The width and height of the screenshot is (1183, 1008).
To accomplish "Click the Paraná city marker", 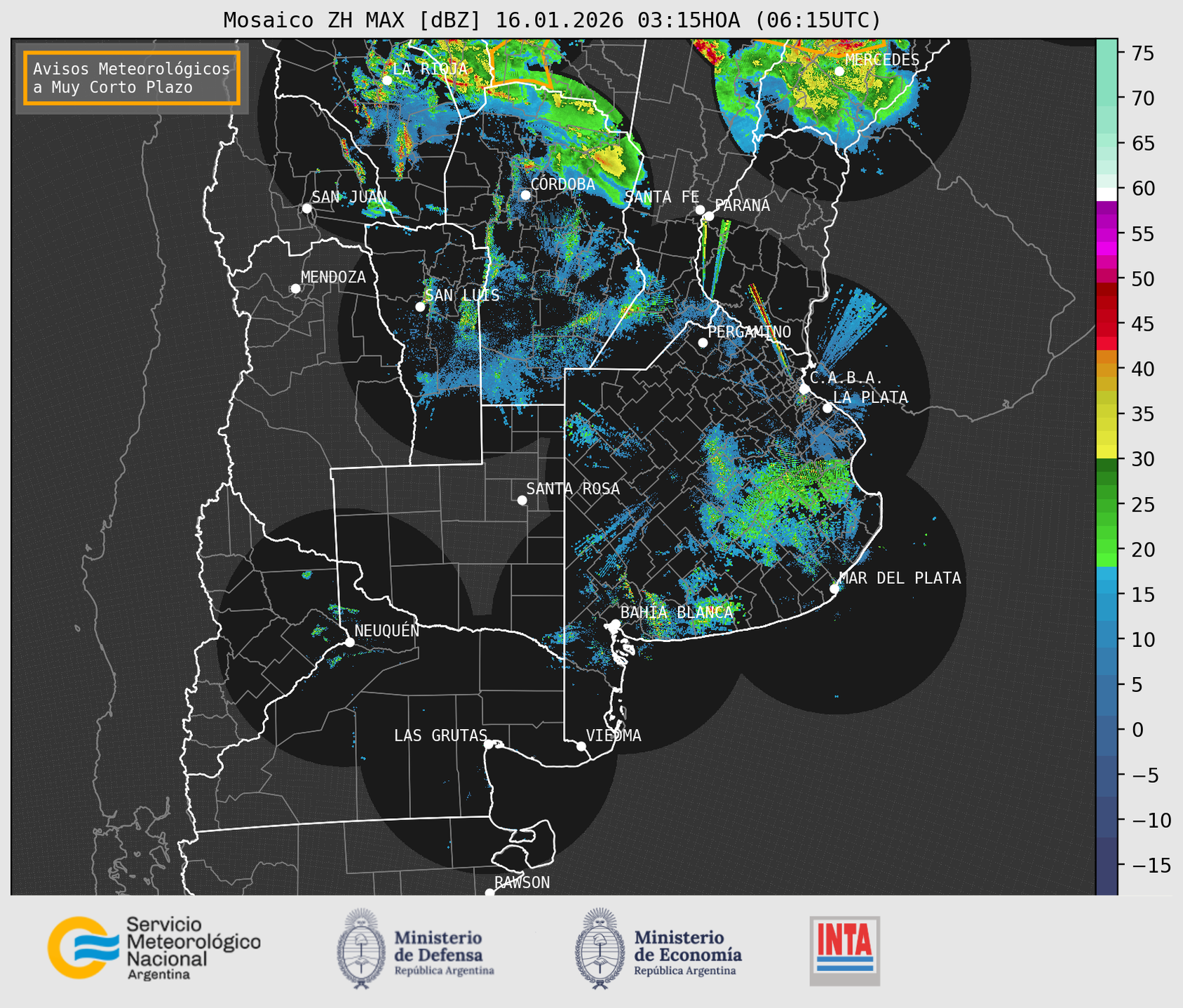I will 709,216.
